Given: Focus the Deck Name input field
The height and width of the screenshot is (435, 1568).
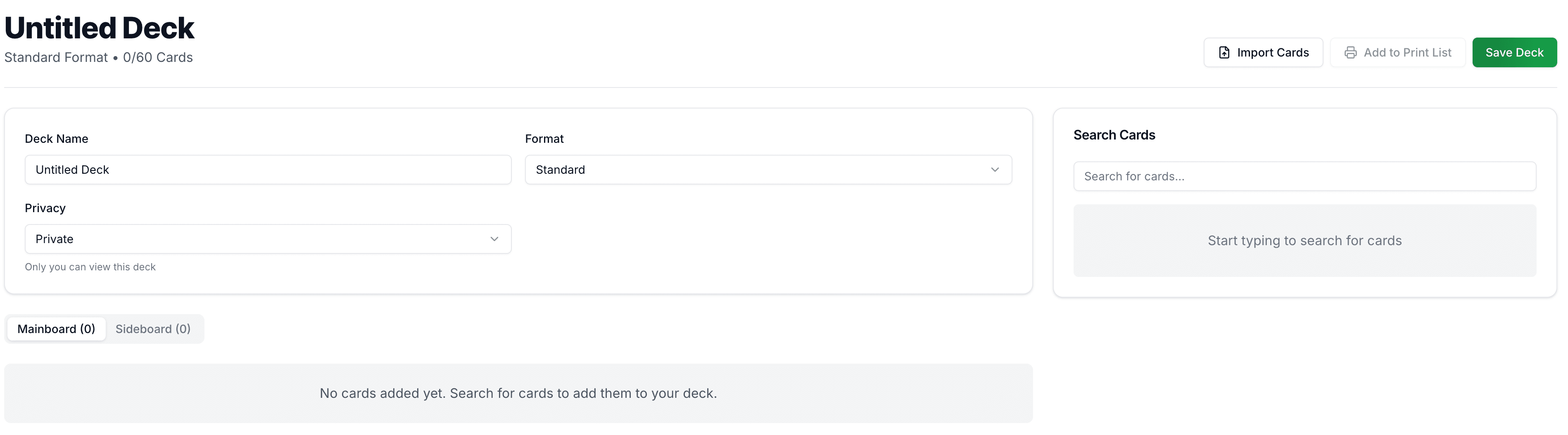Looking at the screenshot, I should [268, 170].
